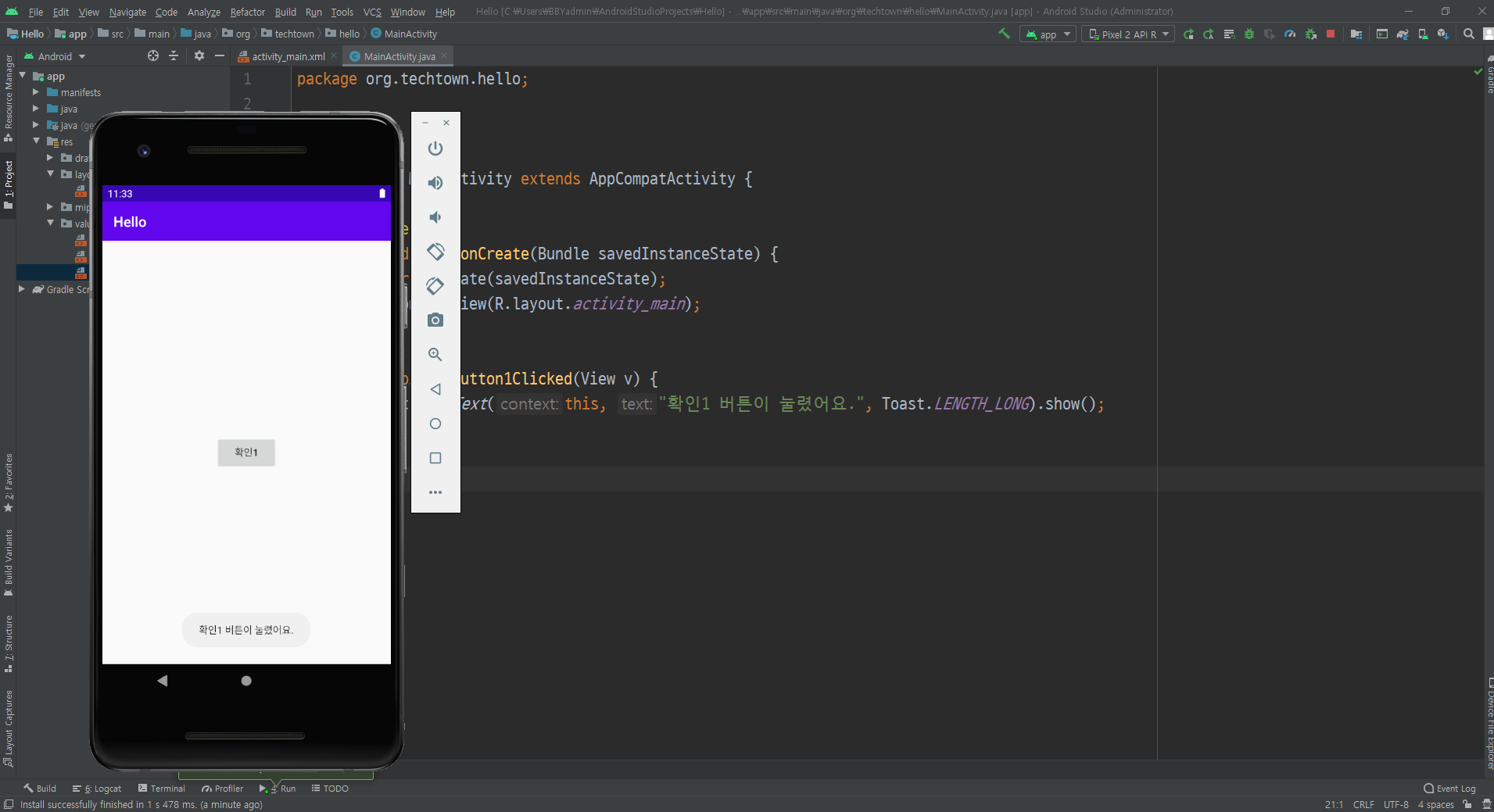Apply changes and restart activity
This screenshot has width=1494, height=812.
tap(1209, 34)
